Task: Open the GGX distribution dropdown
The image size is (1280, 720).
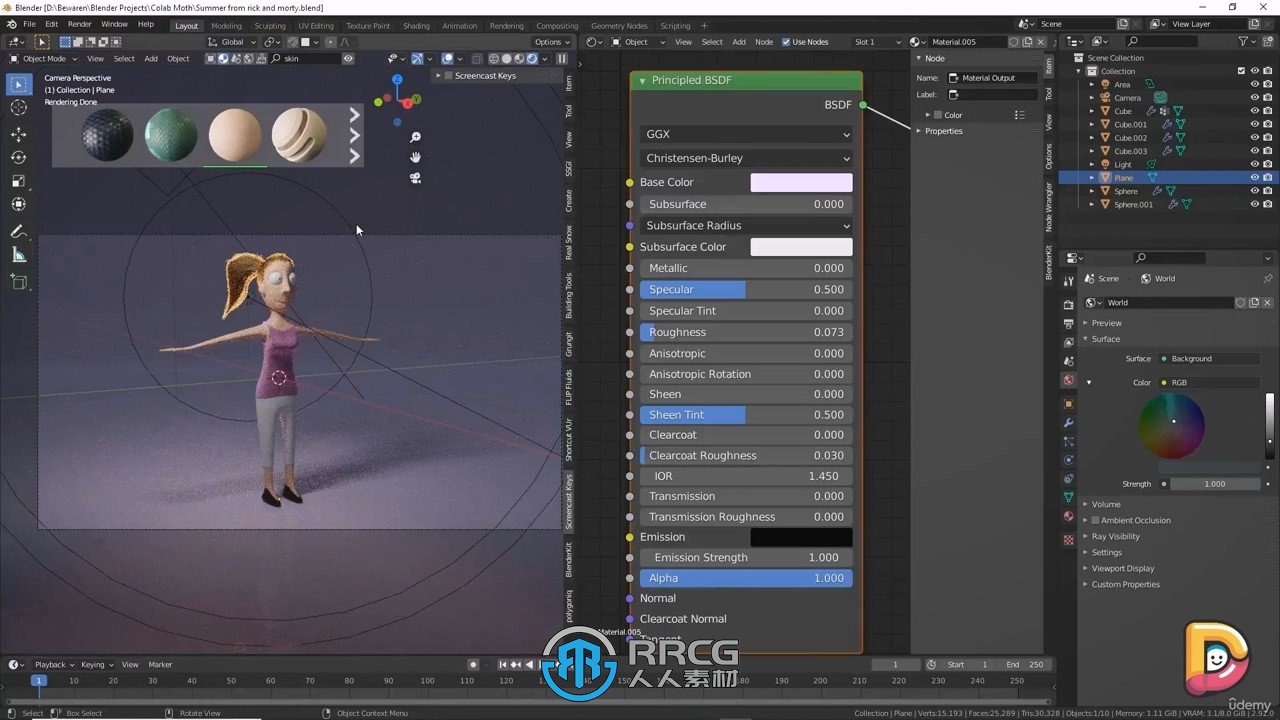Action: [x=746, y=134]
